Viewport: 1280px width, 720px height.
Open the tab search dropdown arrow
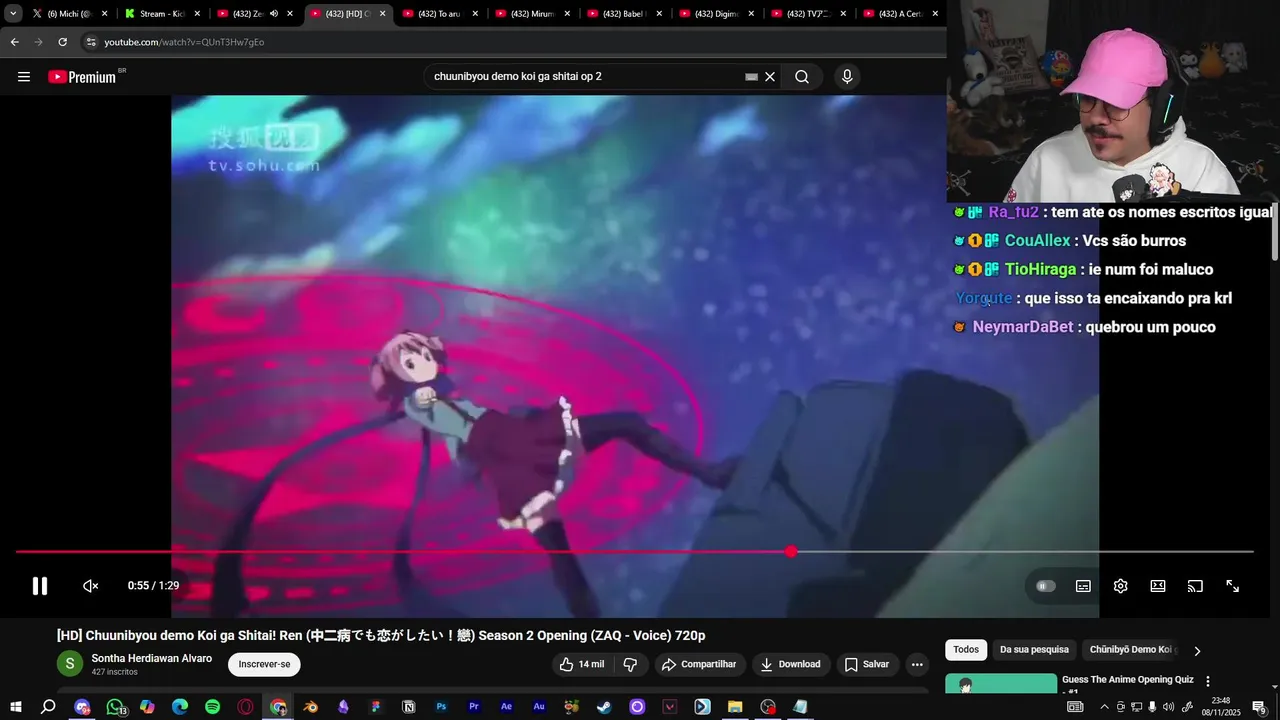13,14
